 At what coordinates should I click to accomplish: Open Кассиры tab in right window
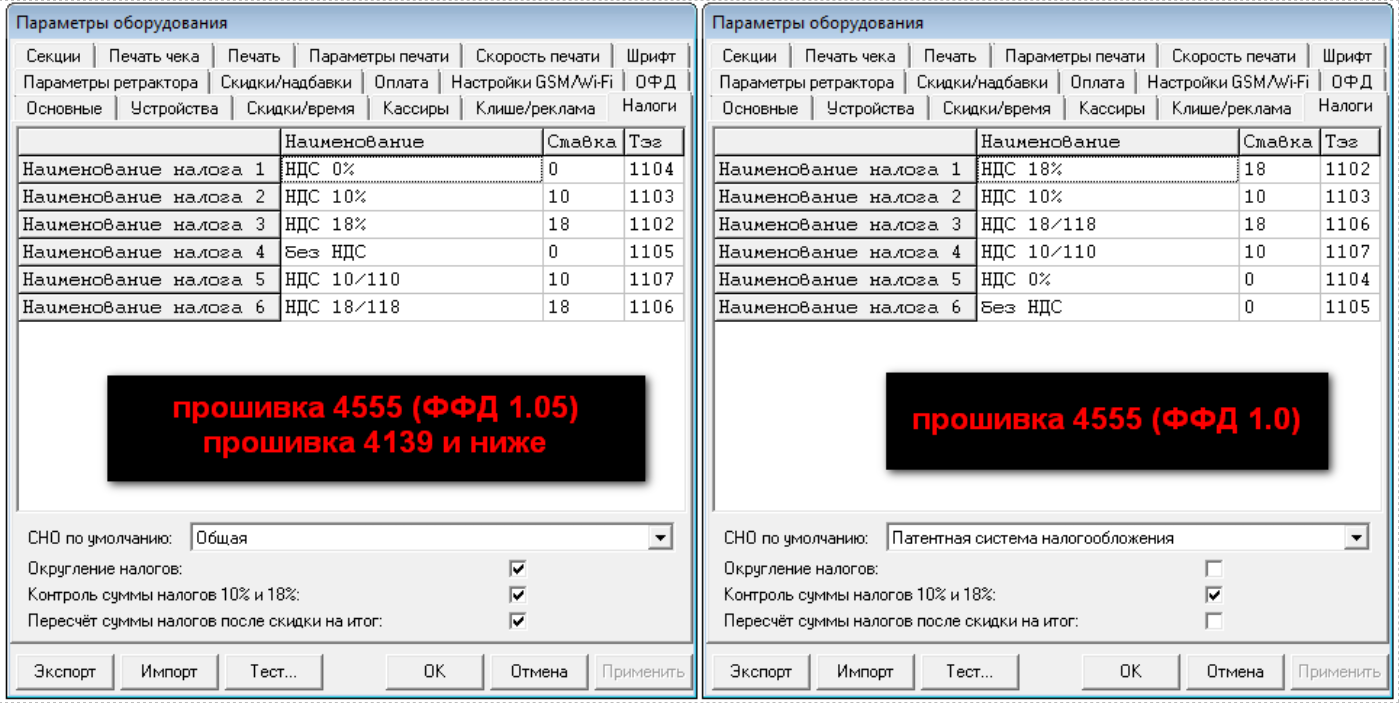[1110, 108]
